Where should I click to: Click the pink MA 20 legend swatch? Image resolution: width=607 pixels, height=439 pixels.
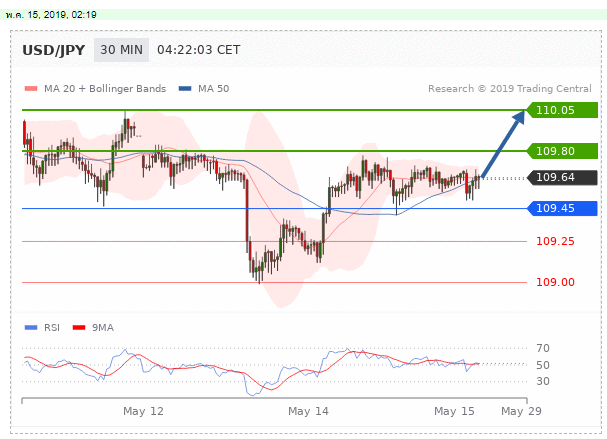coord(31,89)
